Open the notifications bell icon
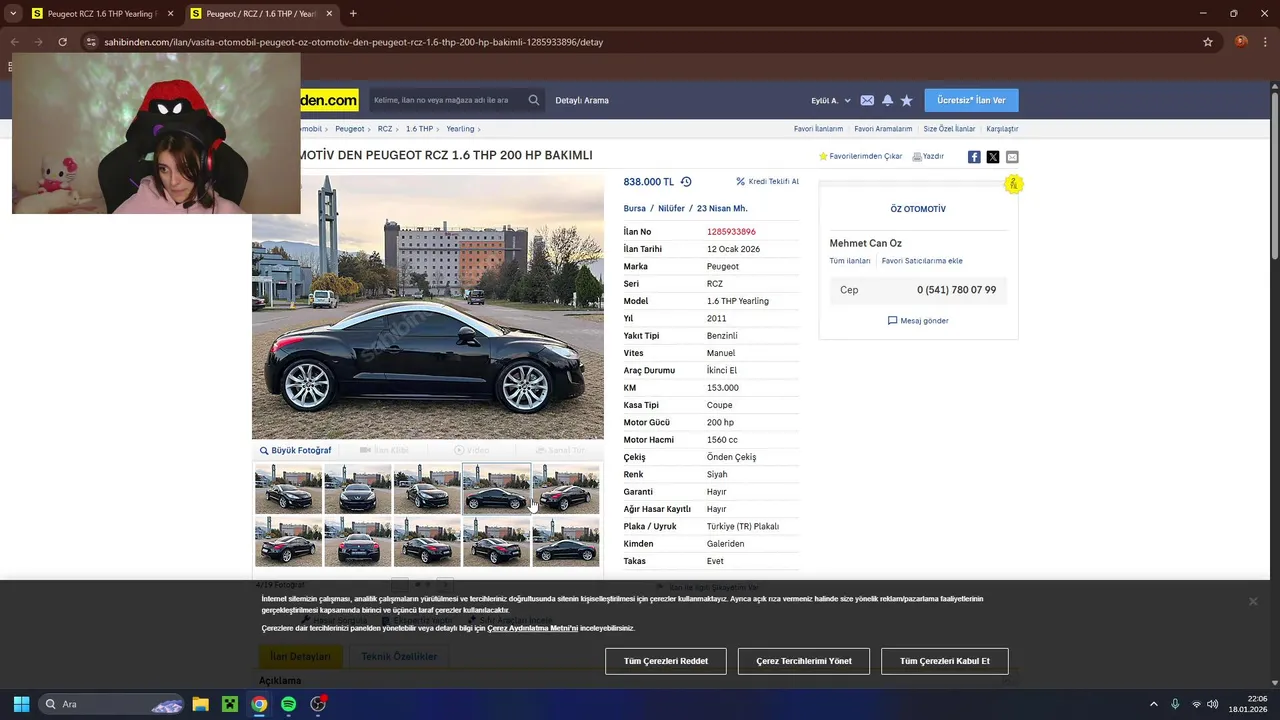 [887, 100]
